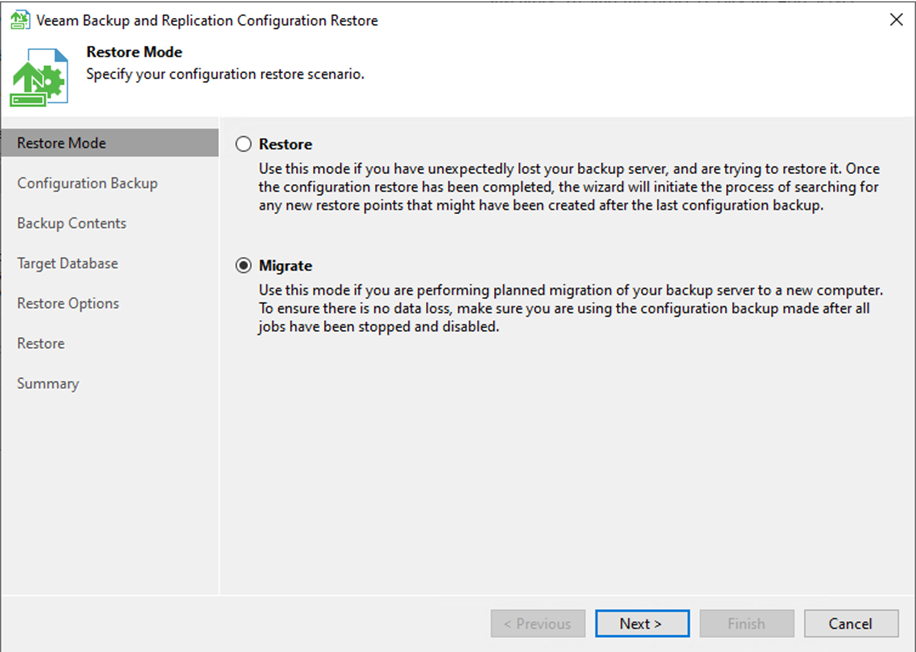Click the window title 'Veeam Backup and Replication Configuration Restore'
This screenshot has height=652, width=916.
tap(207, 20)
